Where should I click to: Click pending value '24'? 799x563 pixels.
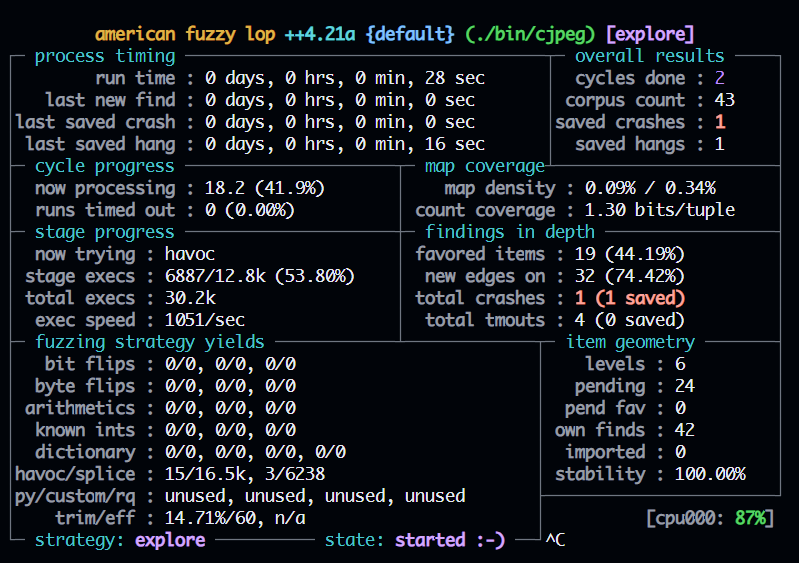coord(685,386)
